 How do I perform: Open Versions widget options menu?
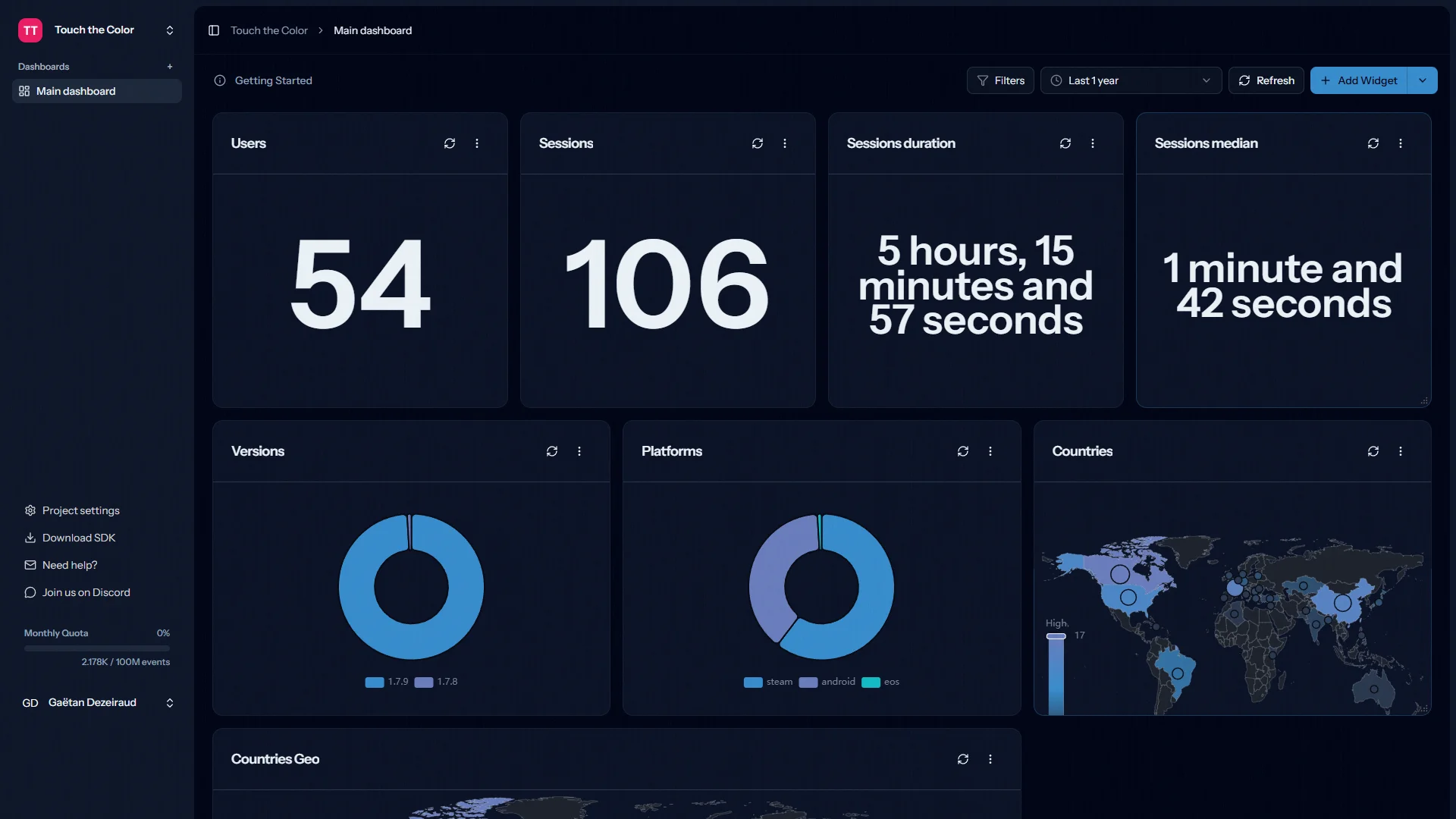(579, 451)
